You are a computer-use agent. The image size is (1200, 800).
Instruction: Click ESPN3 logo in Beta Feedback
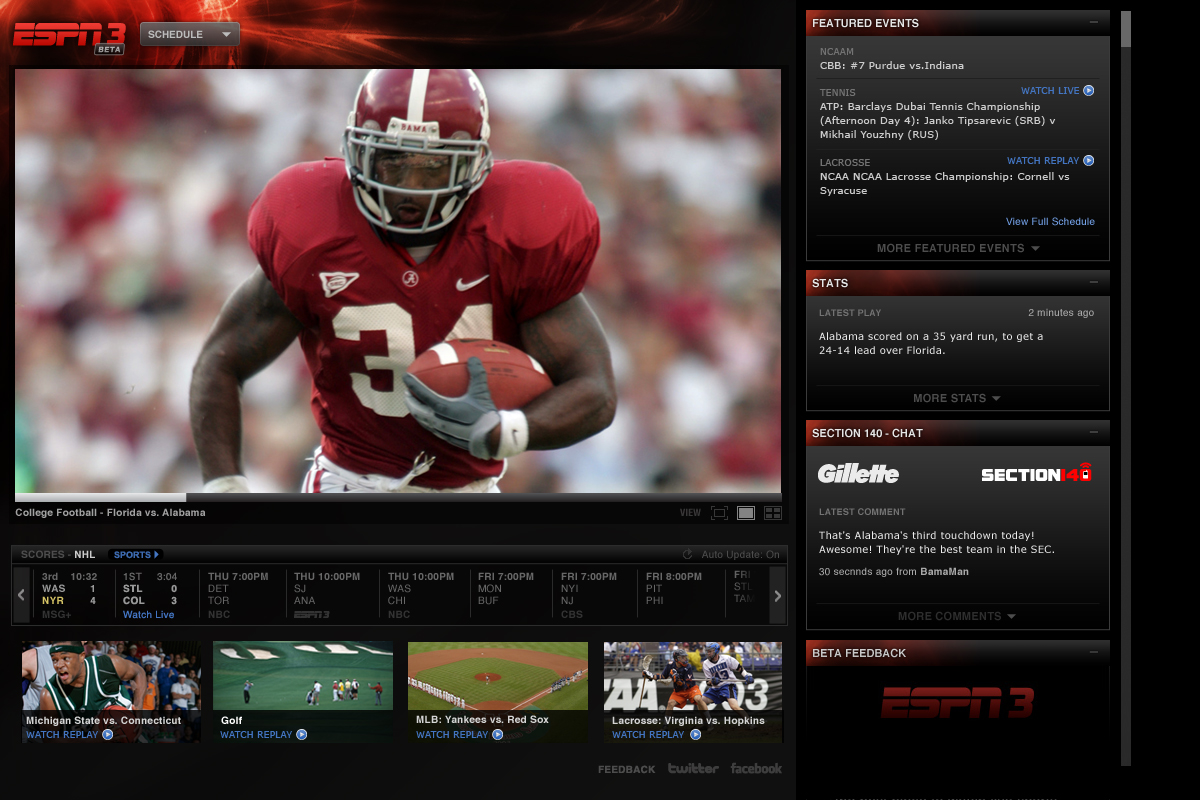click(x=957, y=703)
